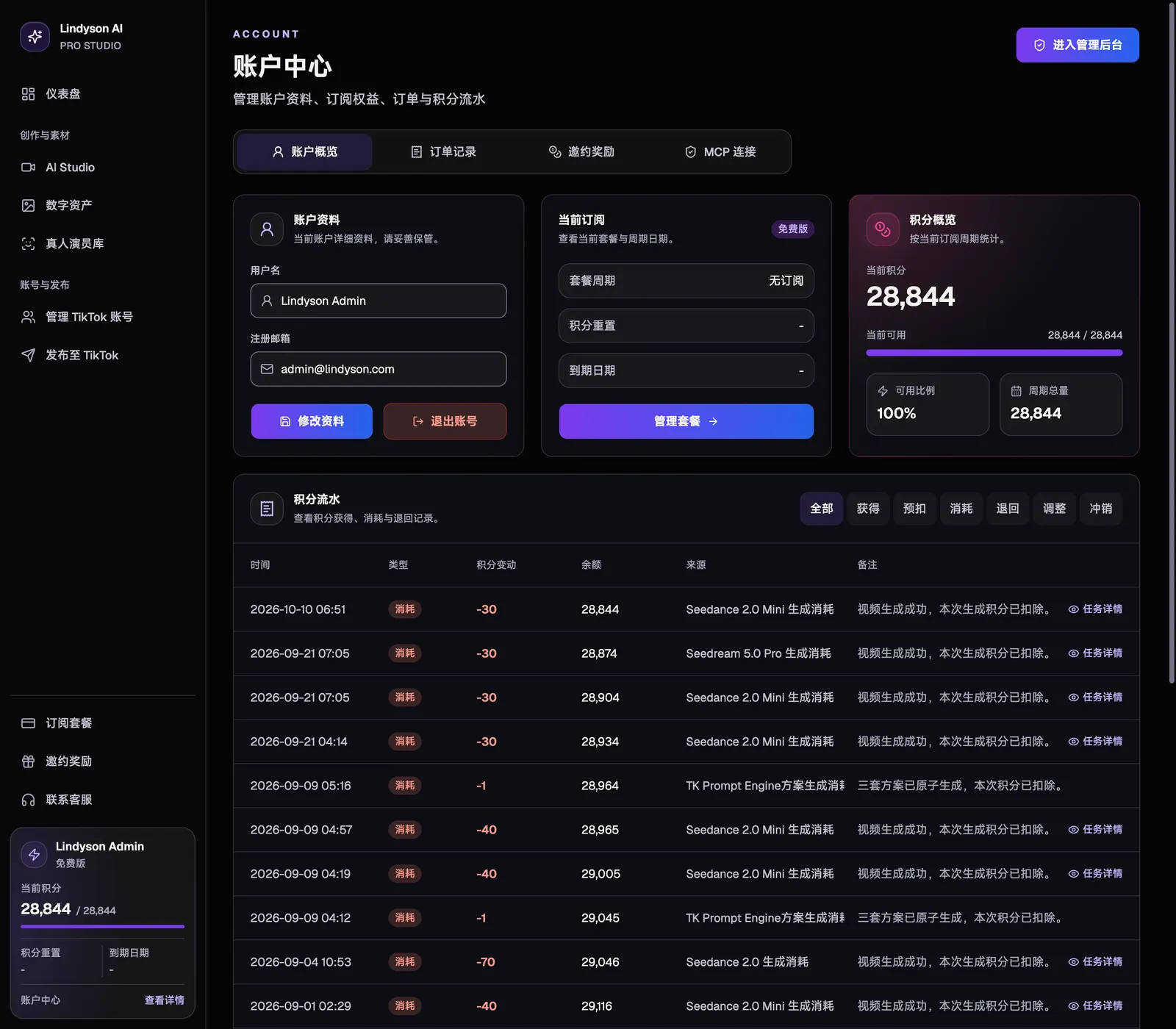Open 查看详情 link in sidebar card
Screen dimensions: 1176x1029
165,1000
